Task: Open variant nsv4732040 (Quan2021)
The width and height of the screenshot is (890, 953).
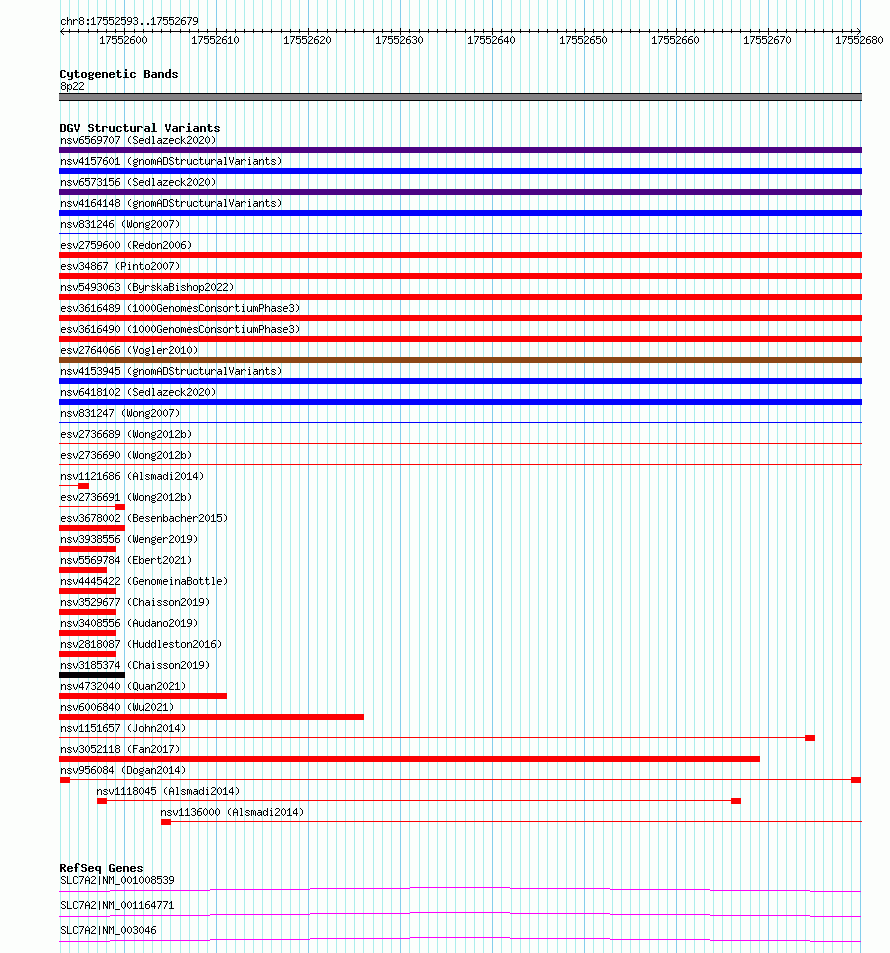Action: (x=123, y=686)
